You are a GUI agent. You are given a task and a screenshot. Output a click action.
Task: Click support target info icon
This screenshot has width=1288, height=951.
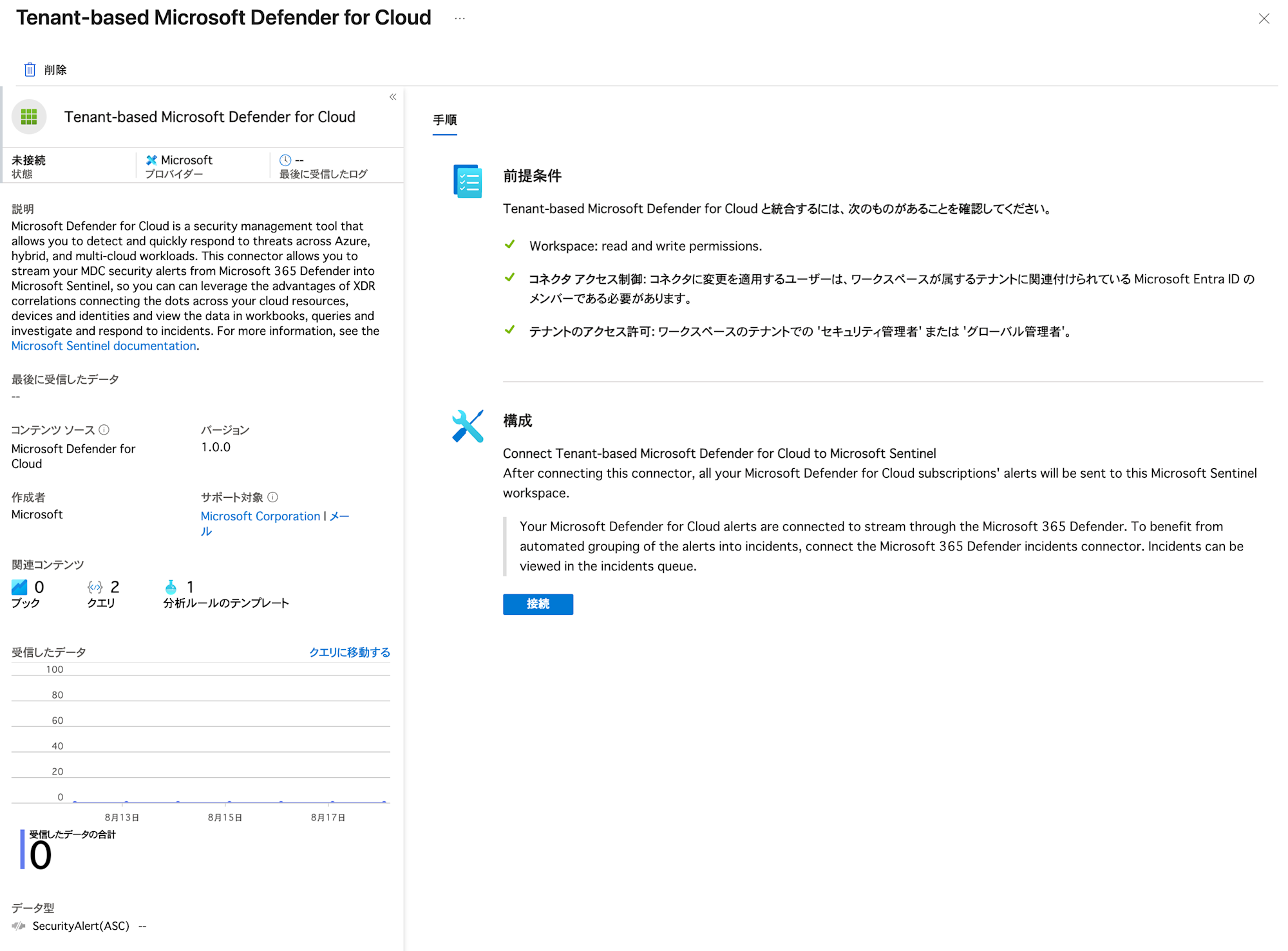pos(273,497)
